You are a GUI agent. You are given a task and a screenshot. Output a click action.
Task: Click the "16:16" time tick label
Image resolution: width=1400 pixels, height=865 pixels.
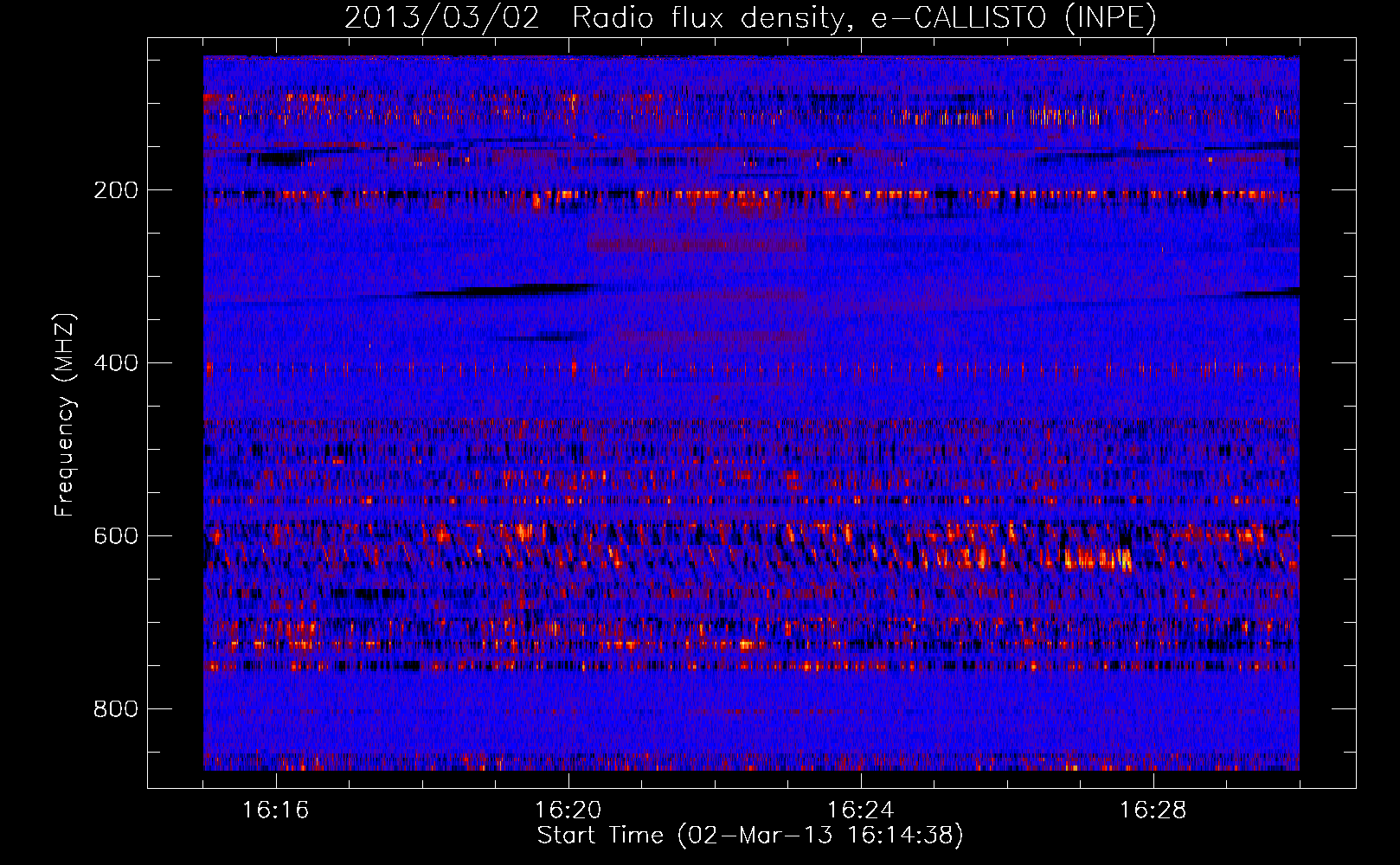tap(276, 810)
